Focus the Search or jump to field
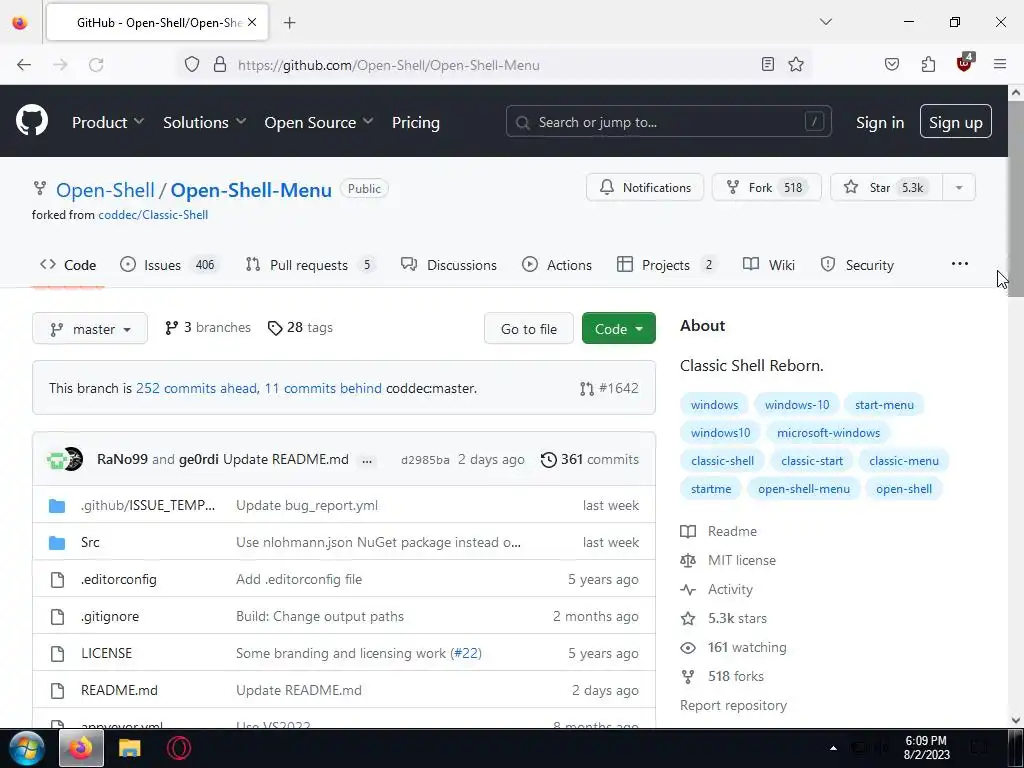Viewport: 1024px width, 768px height. point(668,121)
